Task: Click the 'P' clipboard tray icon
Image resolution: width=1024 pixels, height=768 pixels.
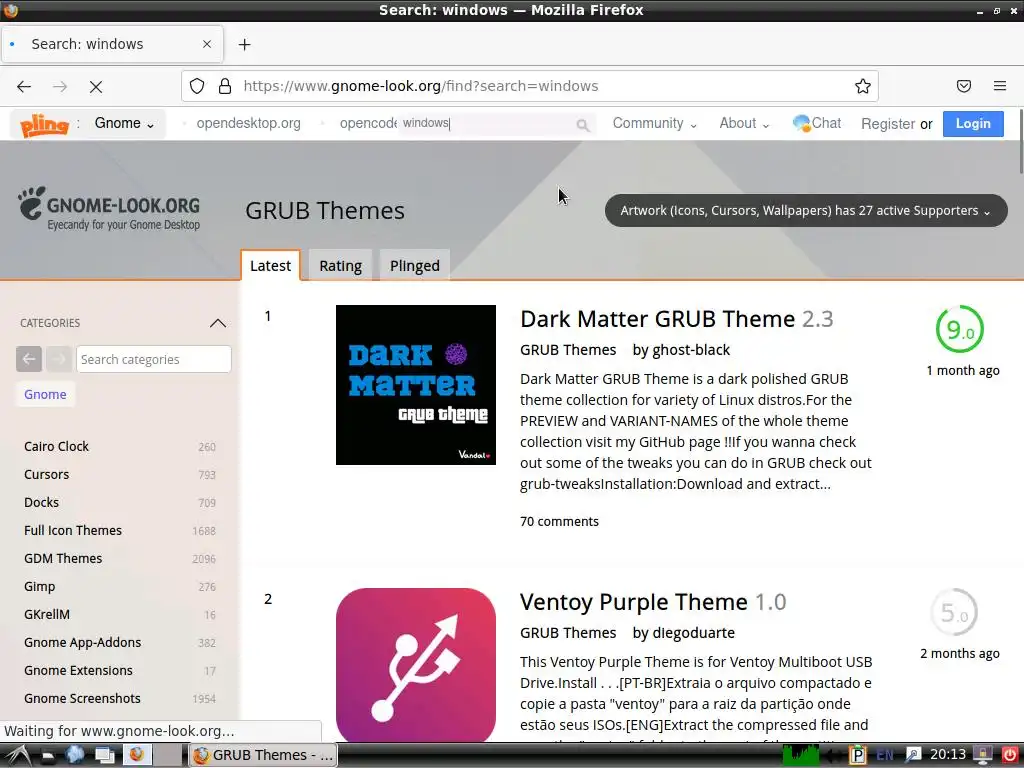Action: click(x=857, y=755)
